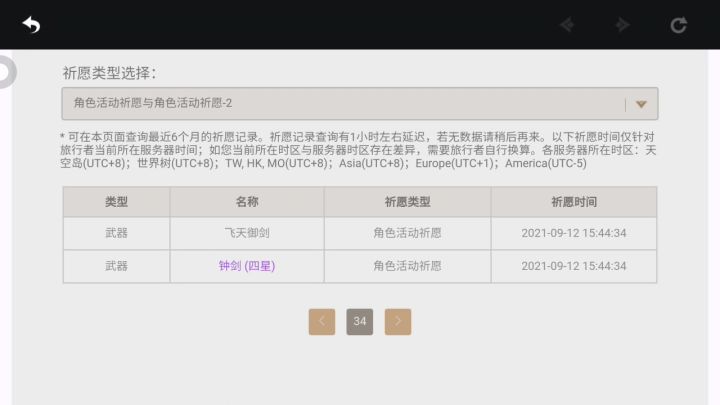The width and height of the screenshot is (720, 405).
Task: Select the purple 钟剑 (四星) item name
Action: coord(247,266)
